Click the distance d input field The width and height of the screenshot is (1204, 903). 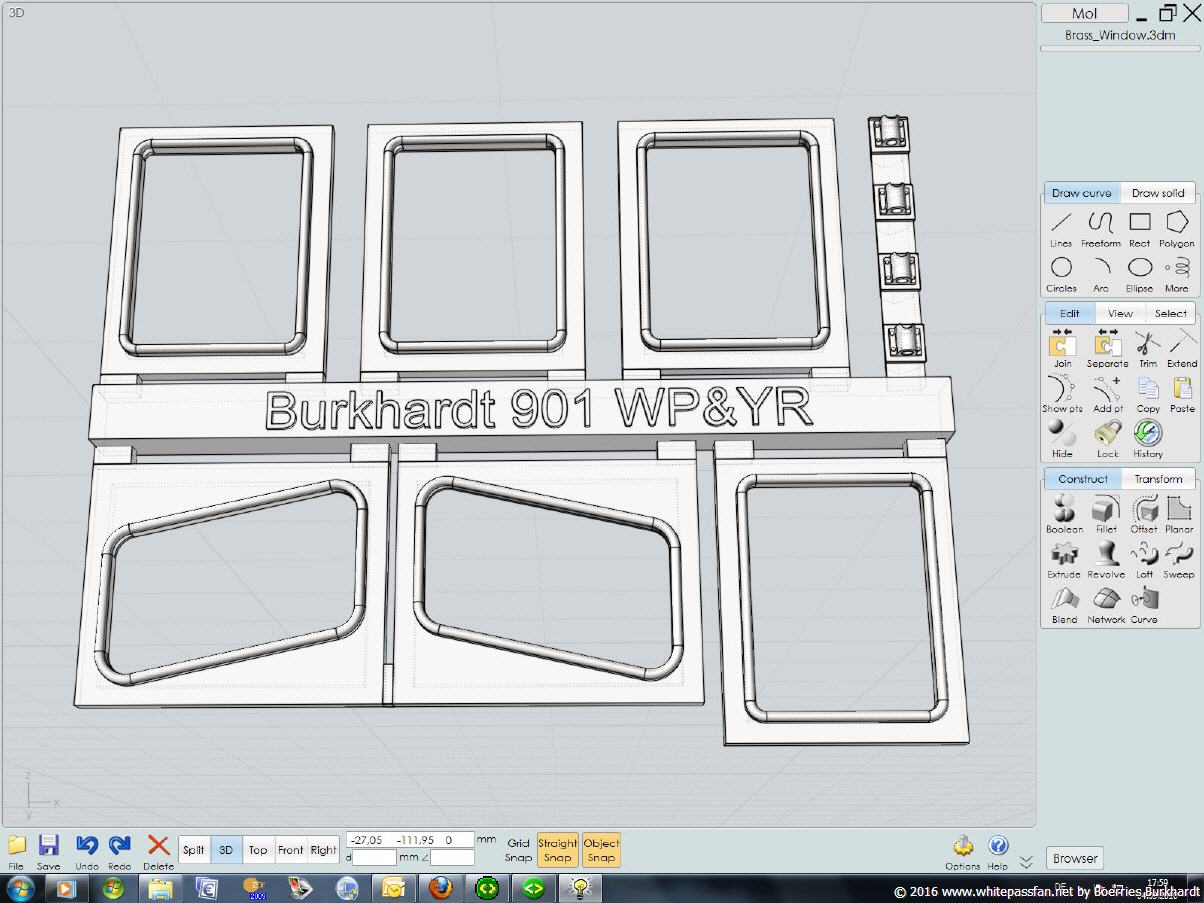coord(375,857)
